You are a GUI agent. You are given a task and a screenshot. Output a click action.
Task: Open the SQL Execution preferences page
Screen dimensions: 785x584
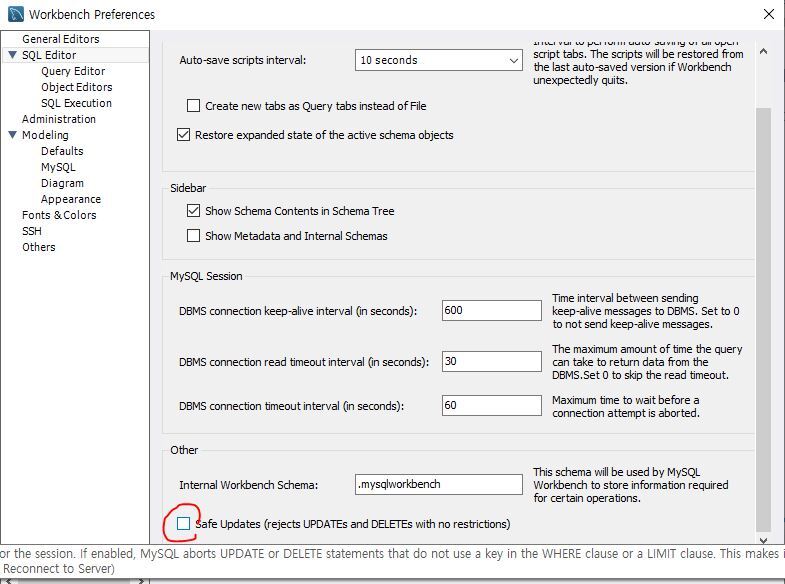pyautogui.click(x=76, y=103)
